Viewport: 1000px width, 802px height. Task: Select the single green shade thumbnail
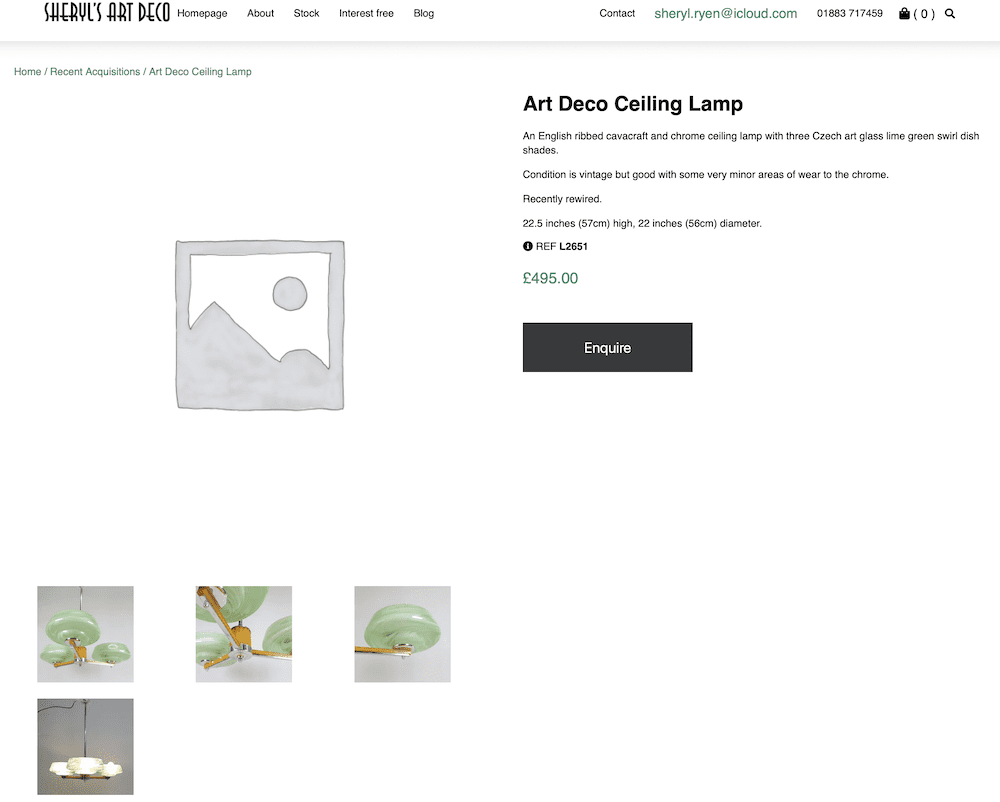click(402, 634)
